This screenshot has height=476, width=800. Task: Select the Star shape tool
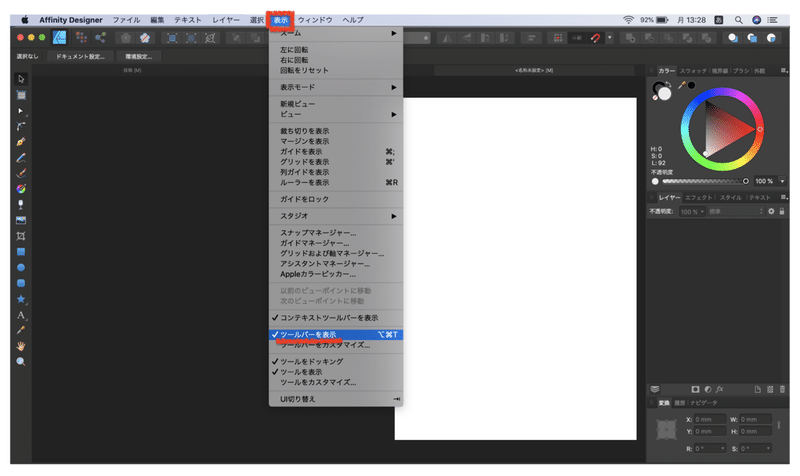21,299
